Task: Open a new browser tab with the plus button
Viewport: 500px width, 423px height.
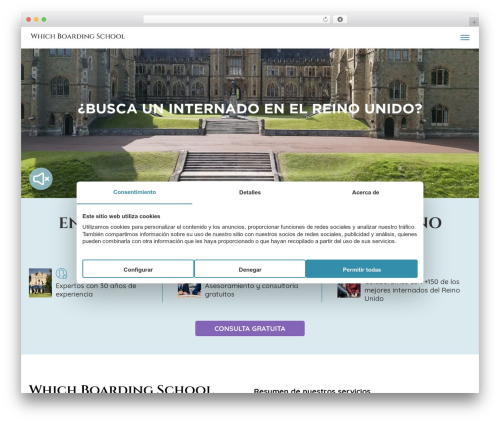Action: pyautogui.click(x=474, y=22)
